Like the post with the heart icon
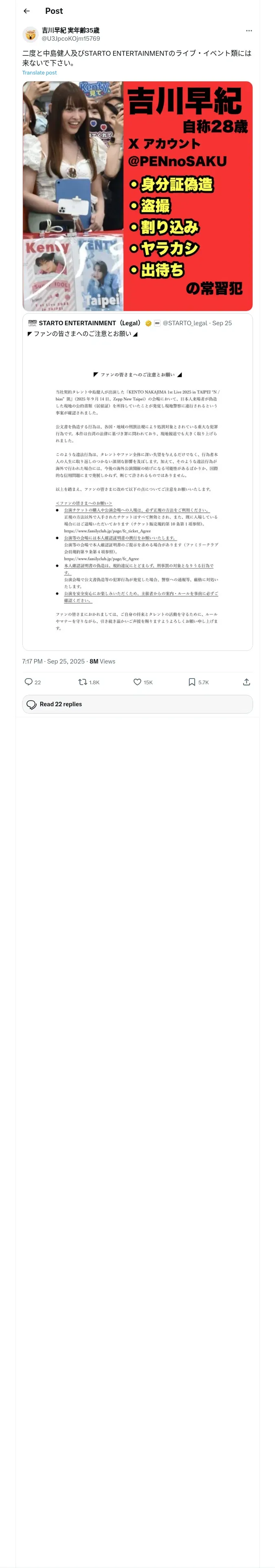 point(138,682)
